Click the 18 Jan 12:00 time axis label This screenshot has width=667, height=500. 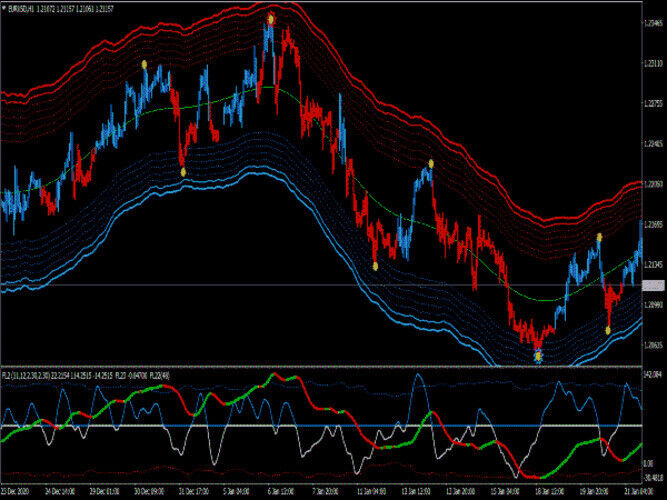[x=550, y=493]
